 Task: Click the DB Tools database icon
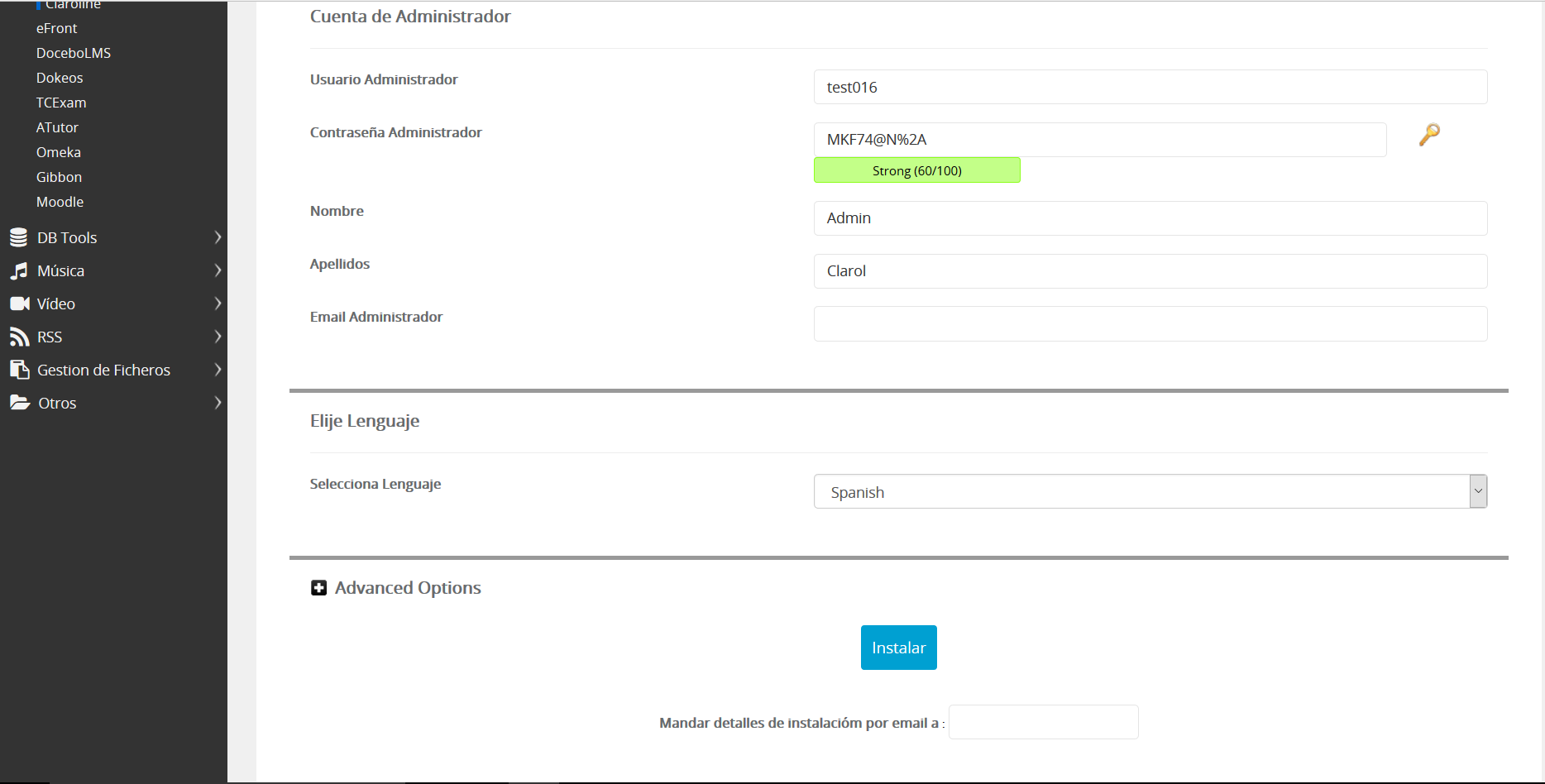[x=19, y=238]
